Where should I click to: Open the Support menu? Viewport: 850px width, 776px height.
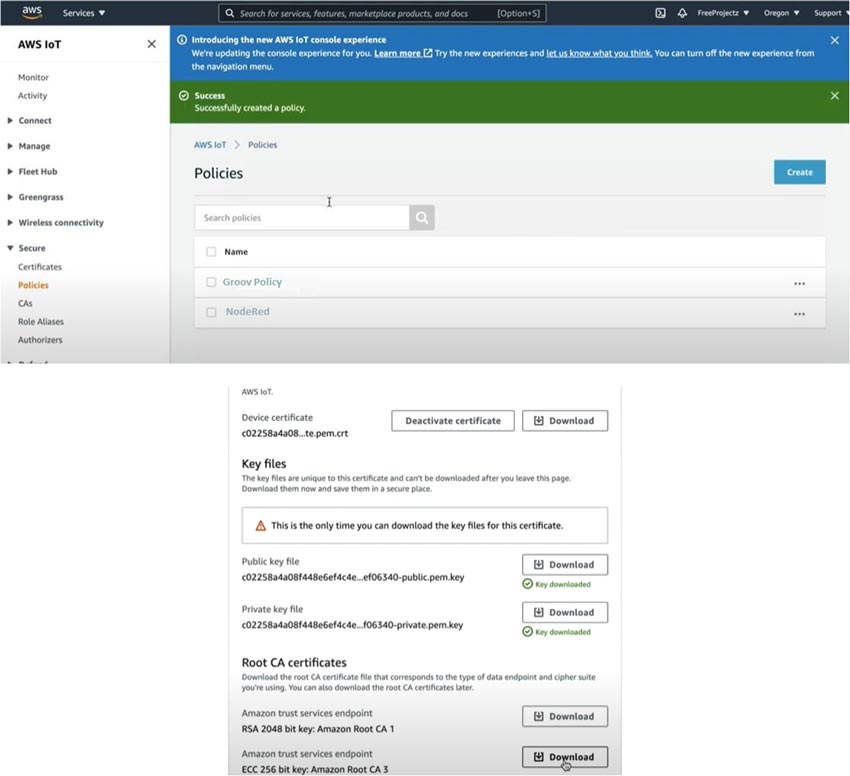[830, 13]
